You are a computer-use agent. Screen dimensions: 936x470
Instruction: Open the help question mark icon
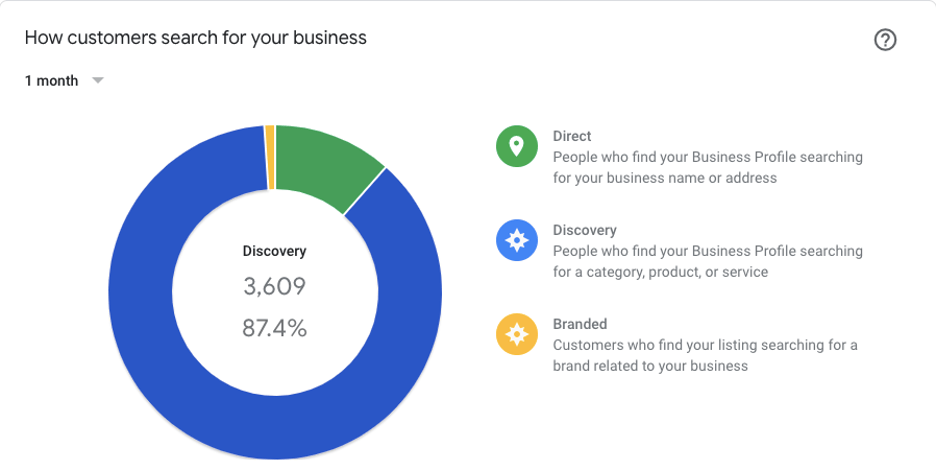885,41
